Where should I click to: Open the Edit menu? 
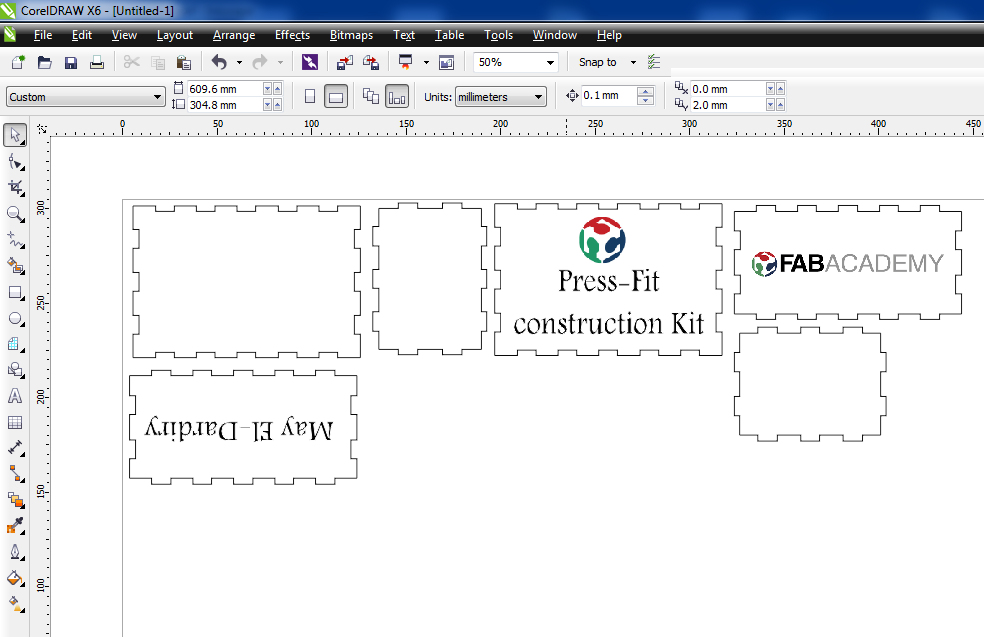point(82,35)
